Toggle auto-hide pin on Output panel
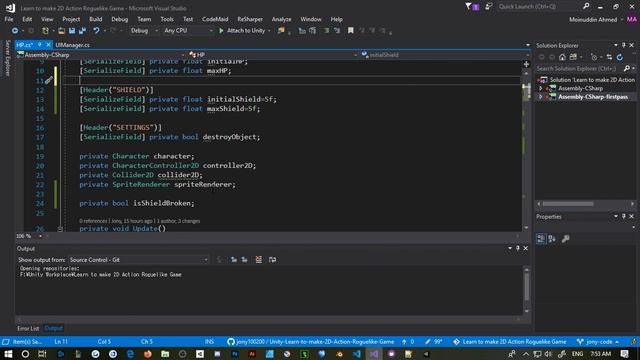640x360 pixels. 518,248
